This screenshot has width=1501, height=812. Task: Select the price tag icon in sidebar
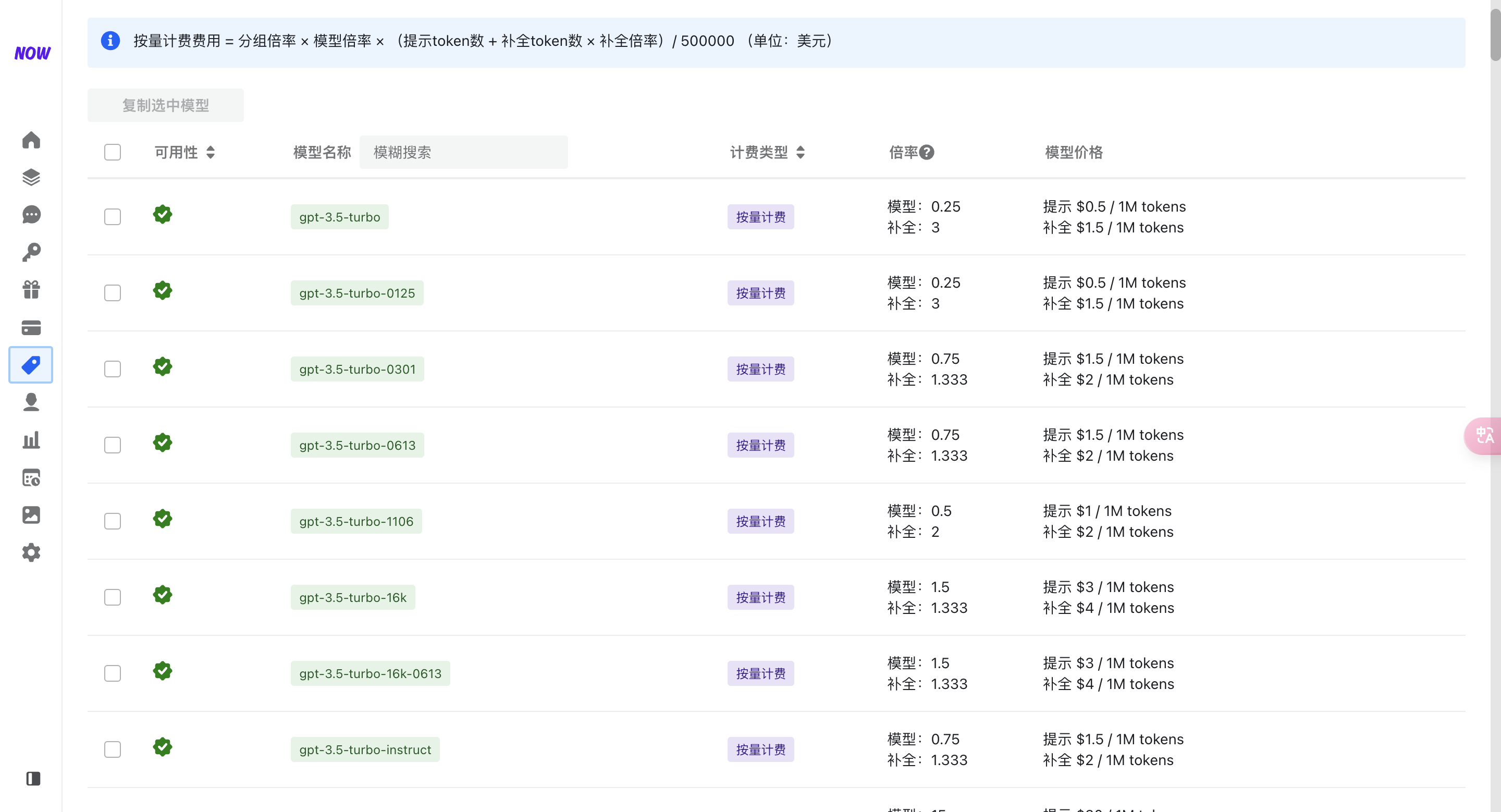pos(31,365)
